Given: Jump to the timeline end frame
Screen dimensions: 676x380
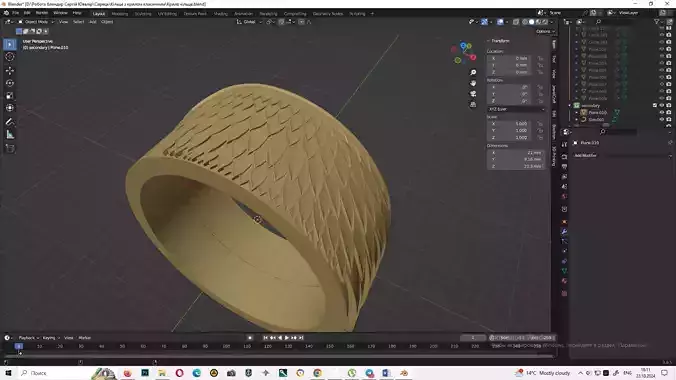Looking at the screenshot, I should [301, 338].
